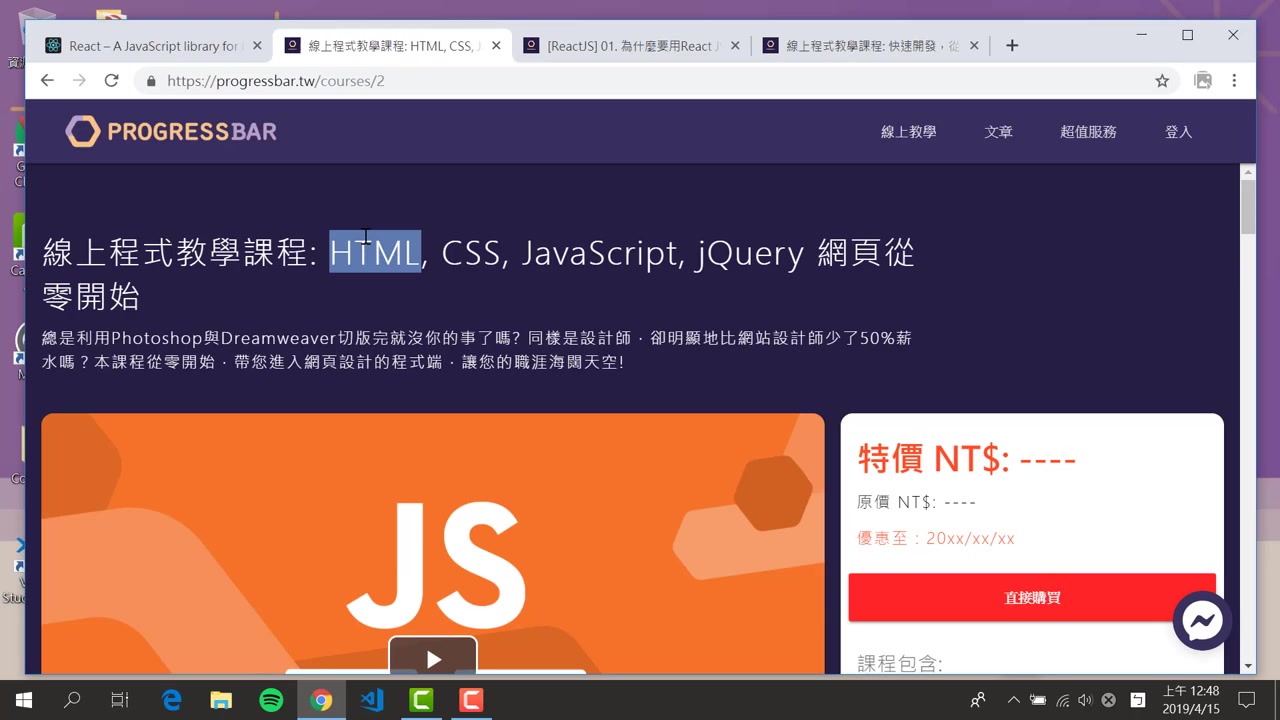The image size is (1280, 720).
Task: Bookmark this page with the star icon
Action: tap(1162, 81)
